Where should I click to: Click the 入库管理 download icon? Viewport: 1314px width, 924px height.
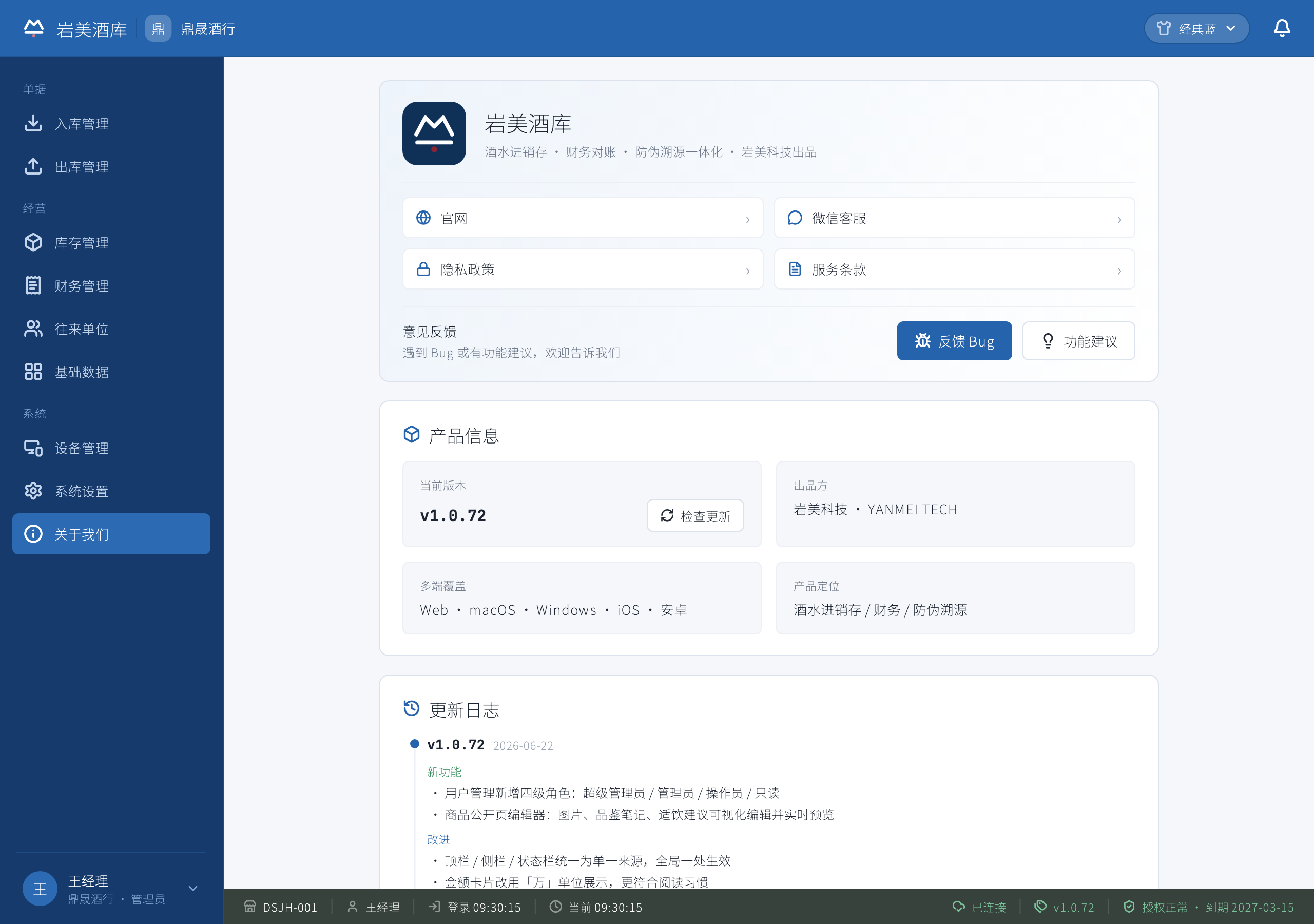[33, 124]
